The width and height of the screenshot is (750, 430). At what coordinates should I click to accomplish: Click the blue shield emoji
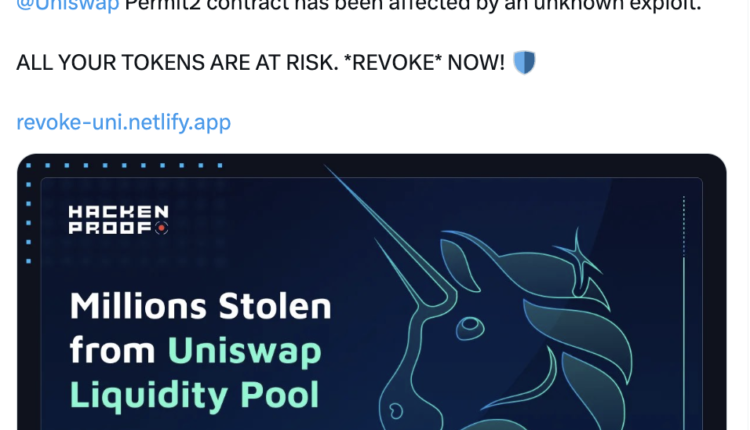click(524, 63)
